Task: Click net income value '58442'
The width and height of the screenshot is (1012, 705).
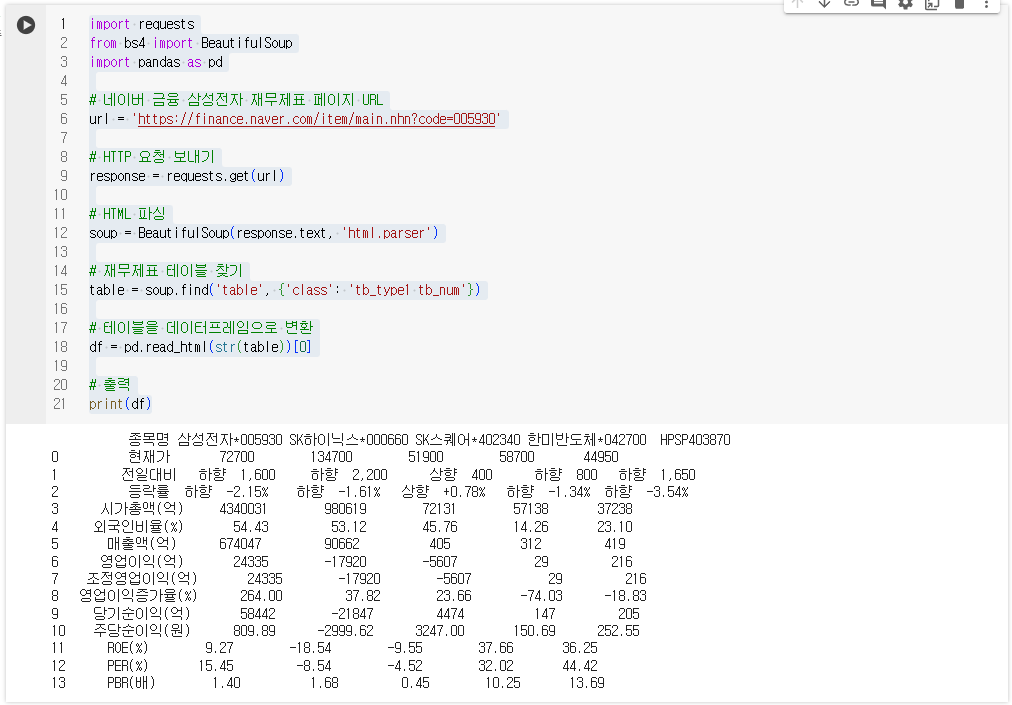Action: click(258, 613)
